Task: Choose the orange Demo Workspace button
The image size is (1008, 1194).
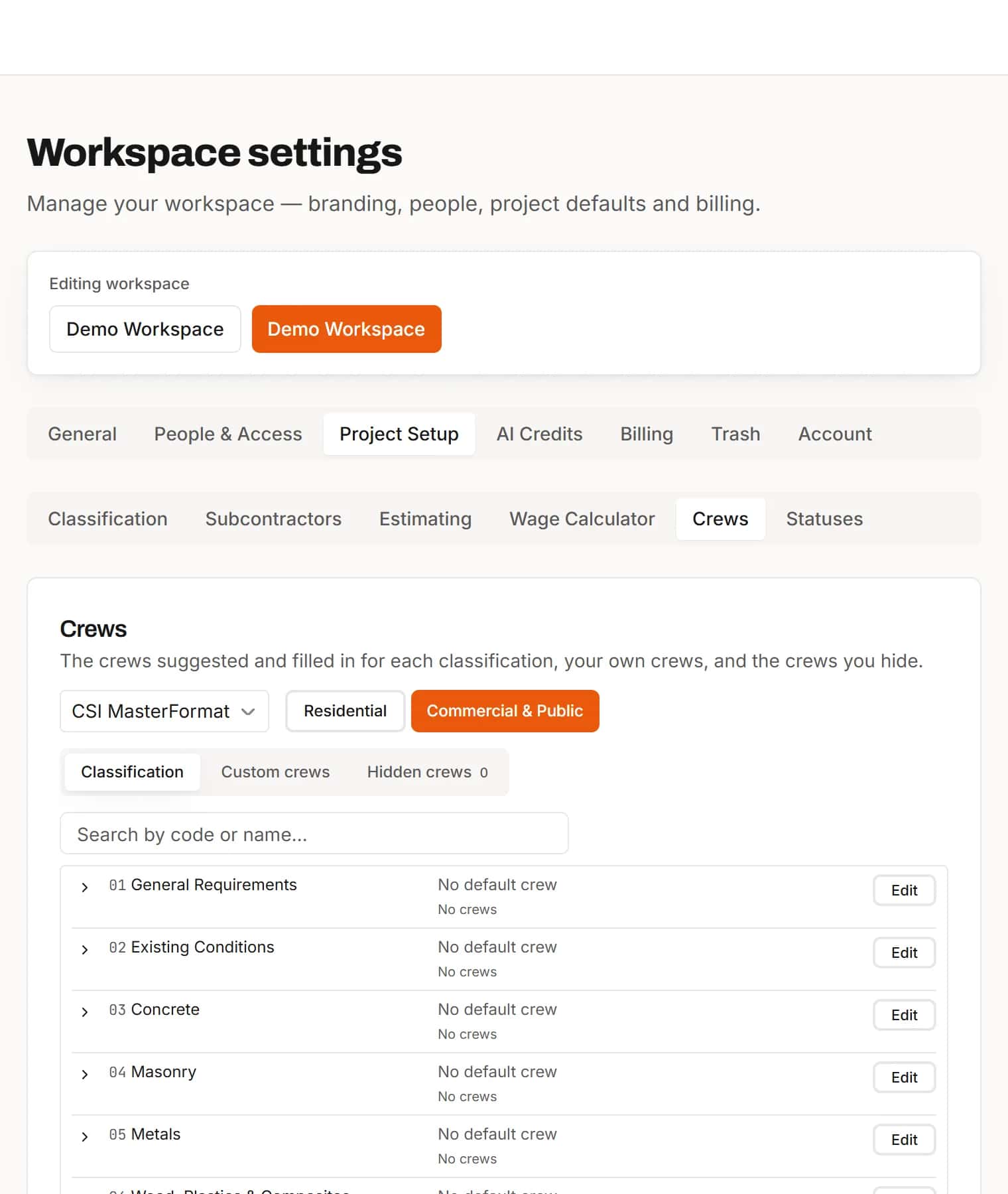Action: click(x=346, y=329)
